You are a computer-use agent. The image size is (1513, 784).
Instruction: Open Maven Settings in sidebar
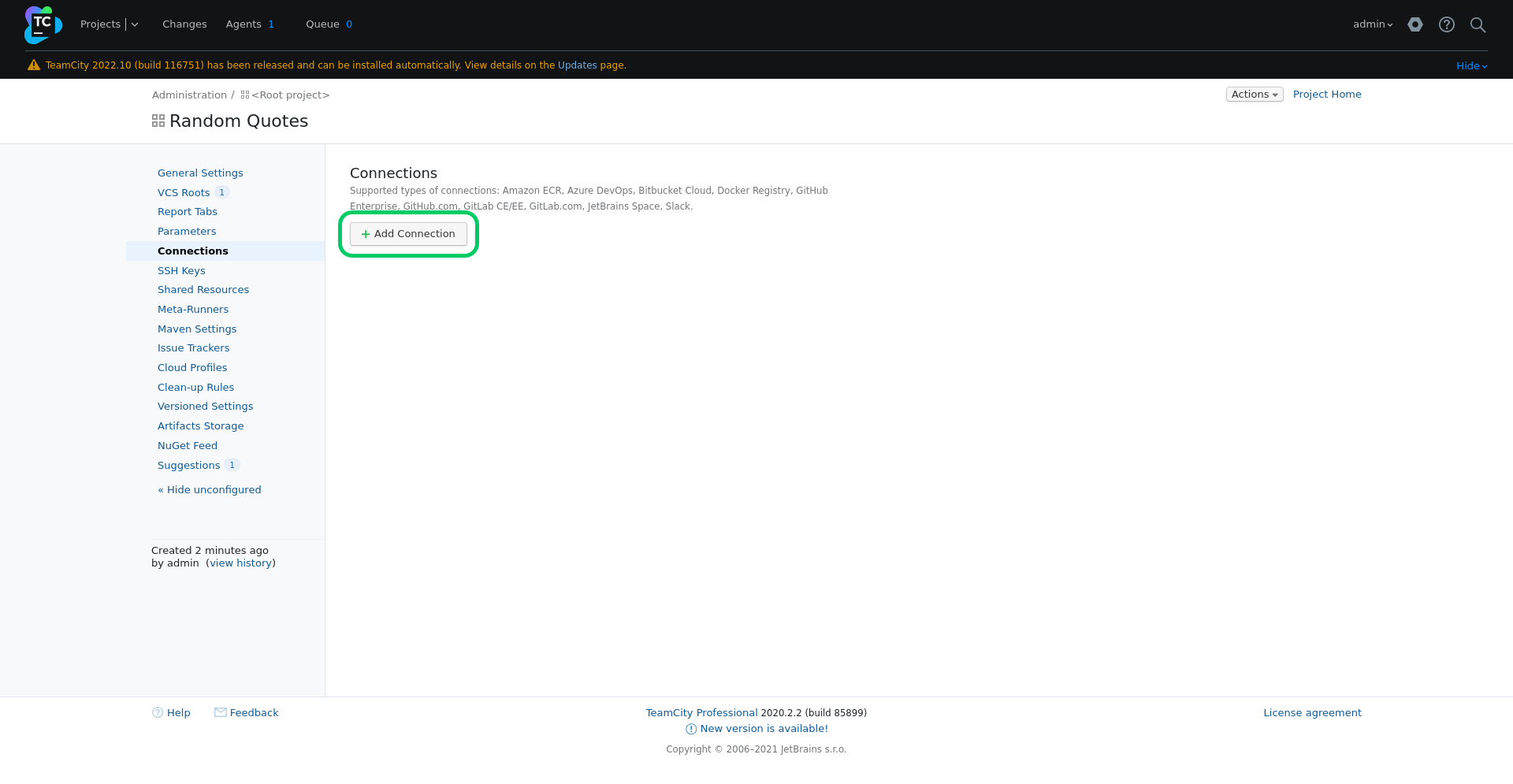point(197,329)
